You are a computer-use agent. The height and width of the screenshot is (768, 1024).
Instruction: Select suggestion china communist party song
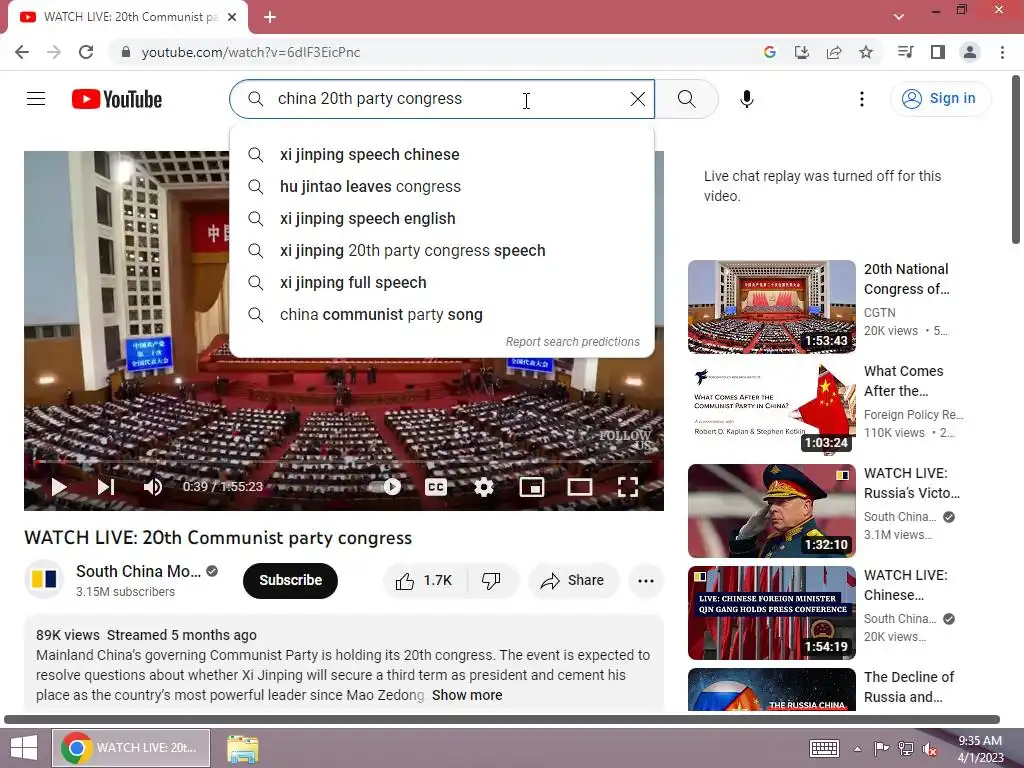(x=441, y=315)
